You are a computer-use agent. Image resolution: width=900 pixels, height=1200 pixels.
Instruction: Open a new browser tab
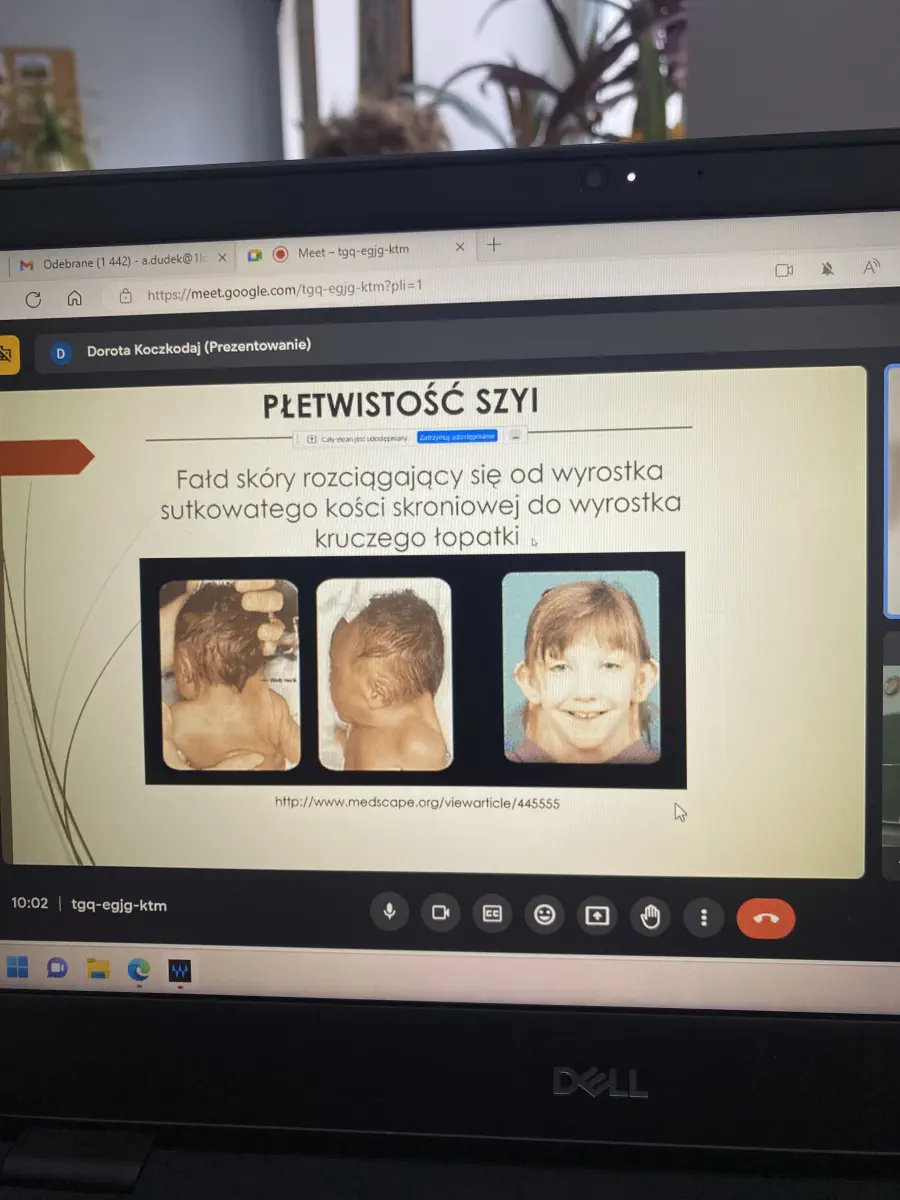coord(493,244)
